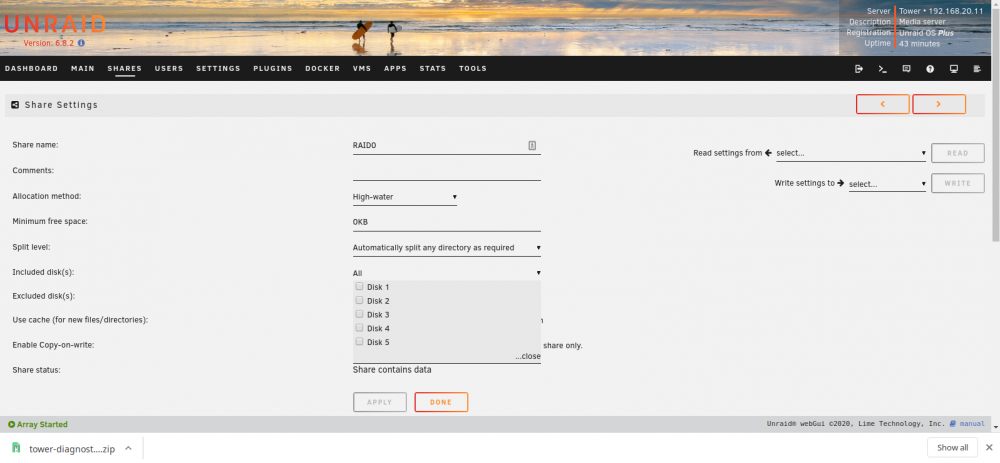Go to the next share with right arrow
The width and height of the screenshot is (1000, 463).
[x=939, y=104]
